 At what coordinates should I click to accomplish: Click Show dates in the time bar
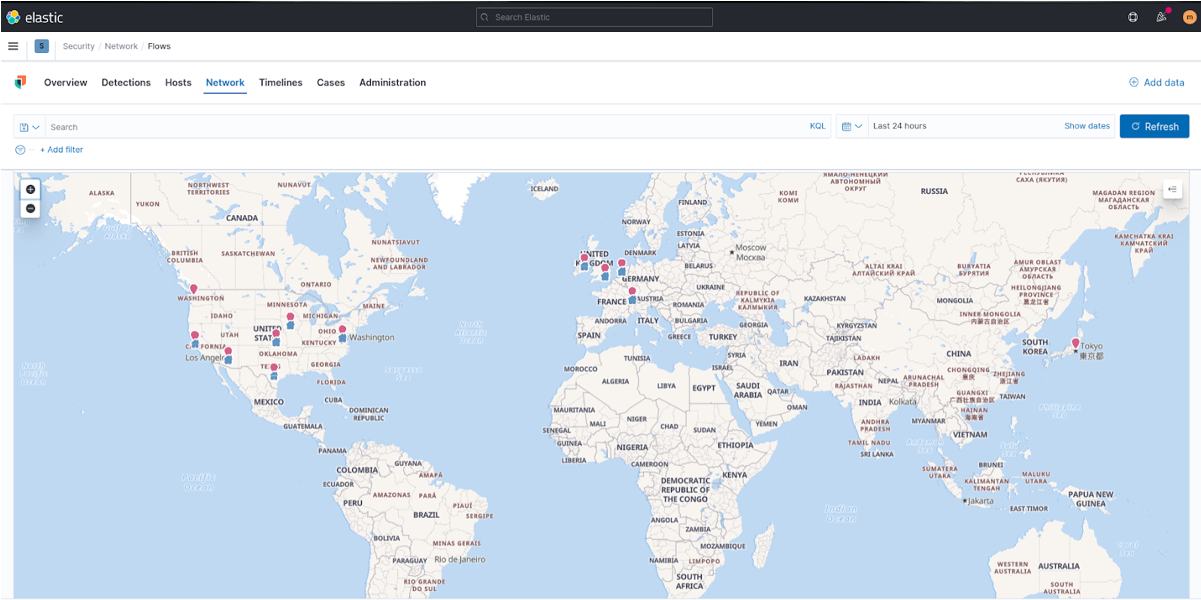[x=1086, y=126]
